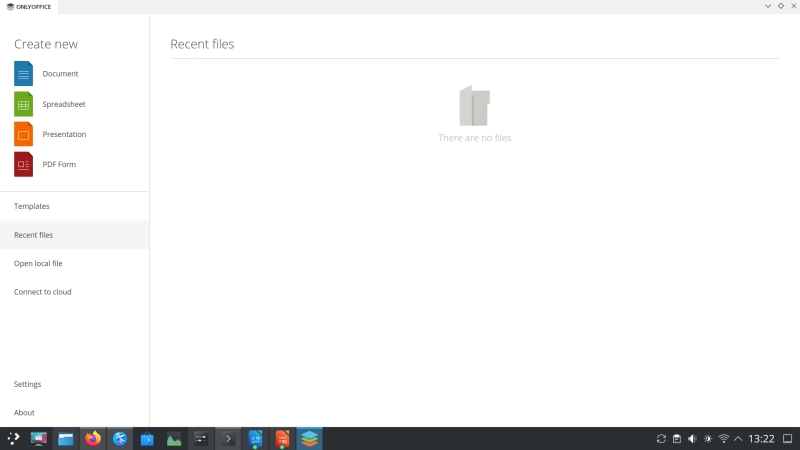Open the clipboard tray icon
The width and height of the screenshot is (800, 450).
pos(677,439)
